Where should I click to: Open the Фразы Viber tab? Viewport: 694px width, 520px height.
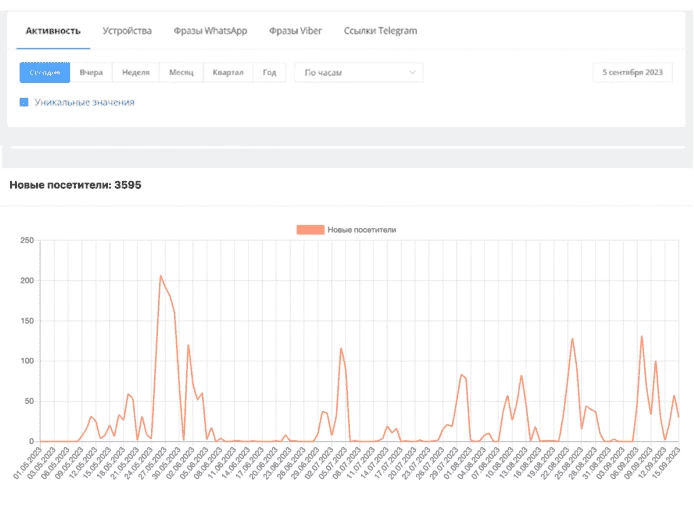point(295,31)
